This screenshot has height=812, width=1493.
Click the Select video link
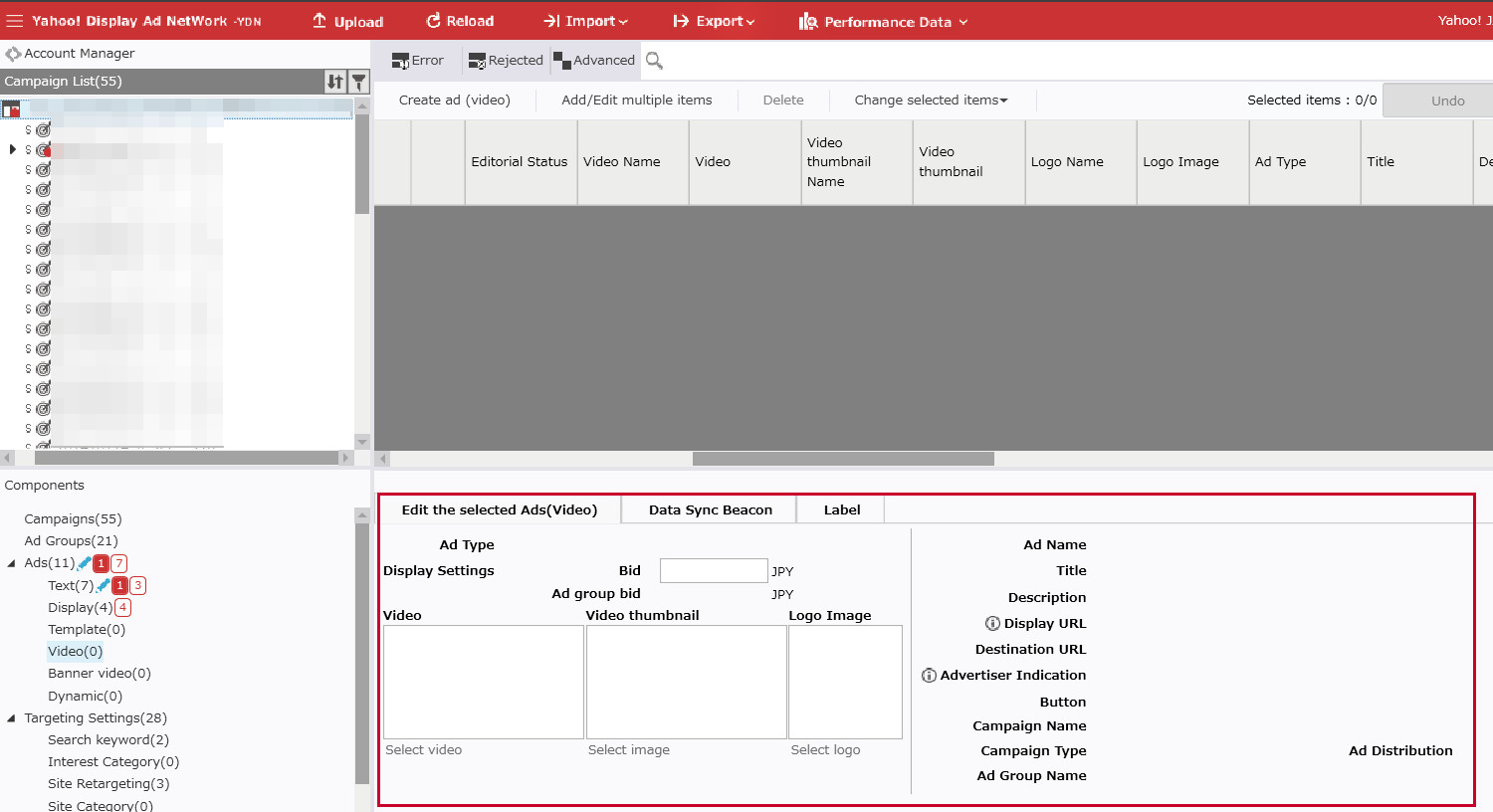point(424,750)
